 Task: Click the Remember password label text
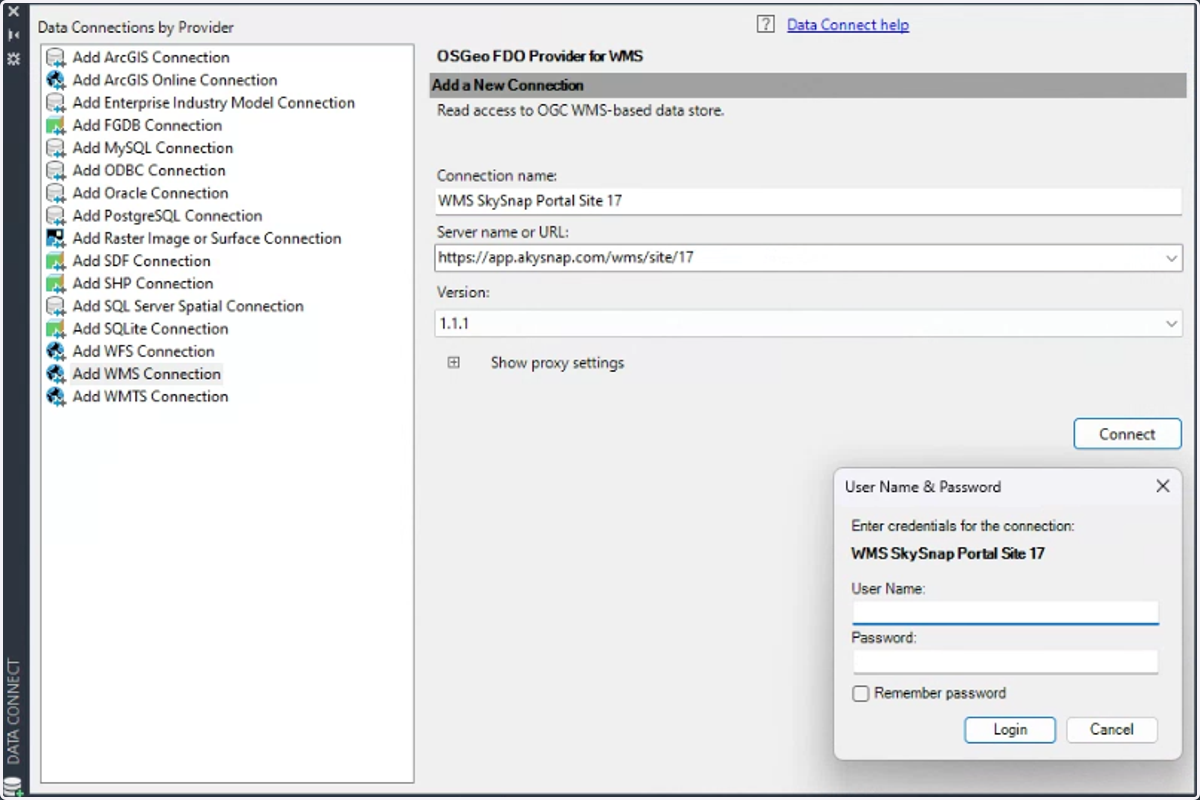(x=940, y=694)
